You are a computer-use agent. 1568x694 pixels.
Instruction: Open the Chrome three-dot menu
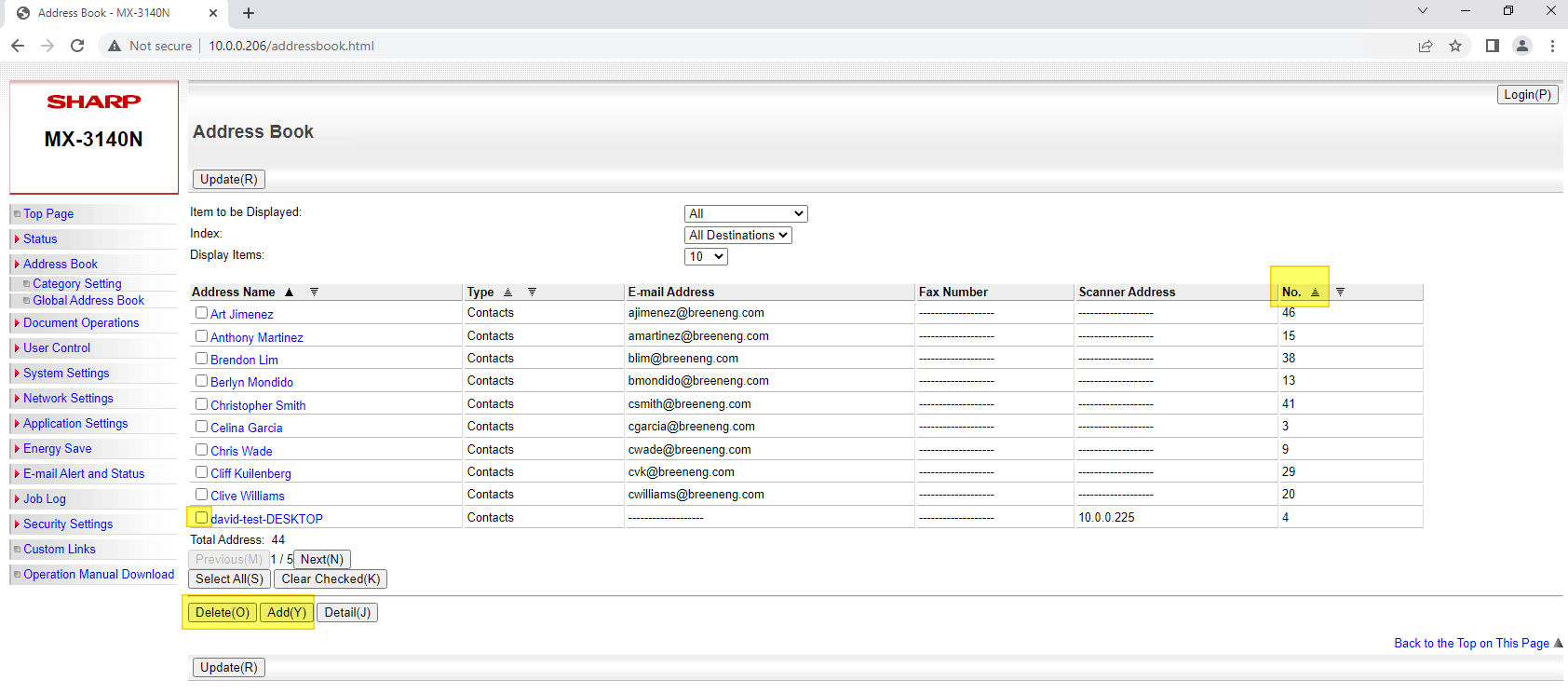[x=1552, y=46]
